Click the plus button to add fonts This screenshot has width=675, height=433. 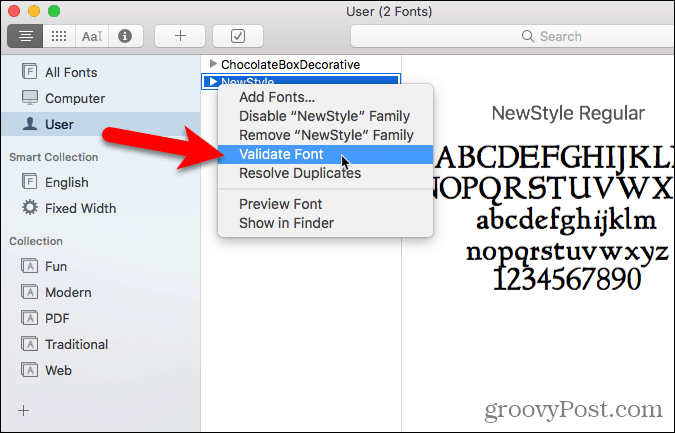[x=180, y=36]
